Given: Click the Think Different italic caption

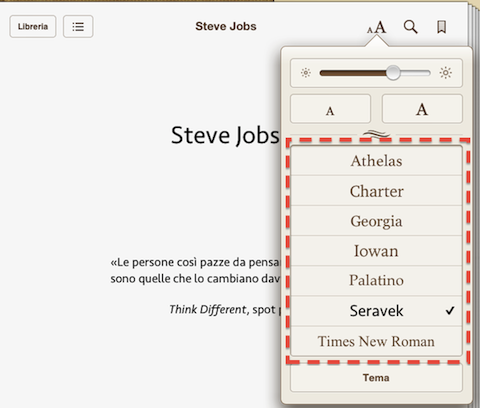Looking at the screenshot, I should point(208,310).
